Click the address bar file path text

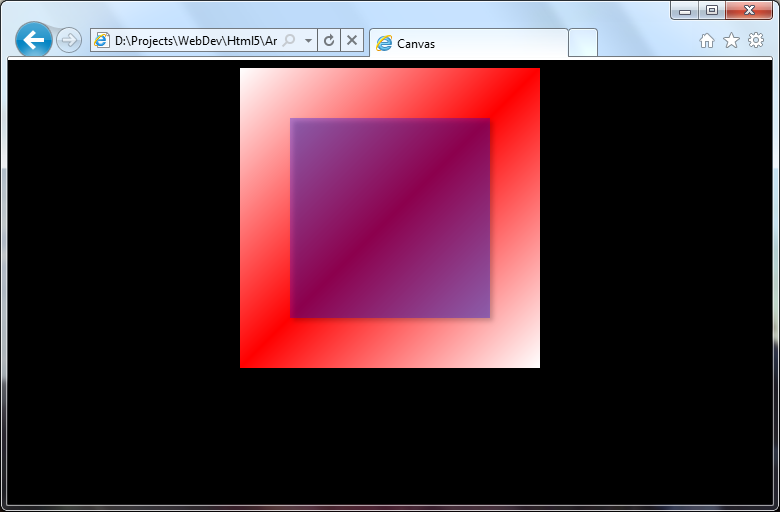(x=196, y=40)
